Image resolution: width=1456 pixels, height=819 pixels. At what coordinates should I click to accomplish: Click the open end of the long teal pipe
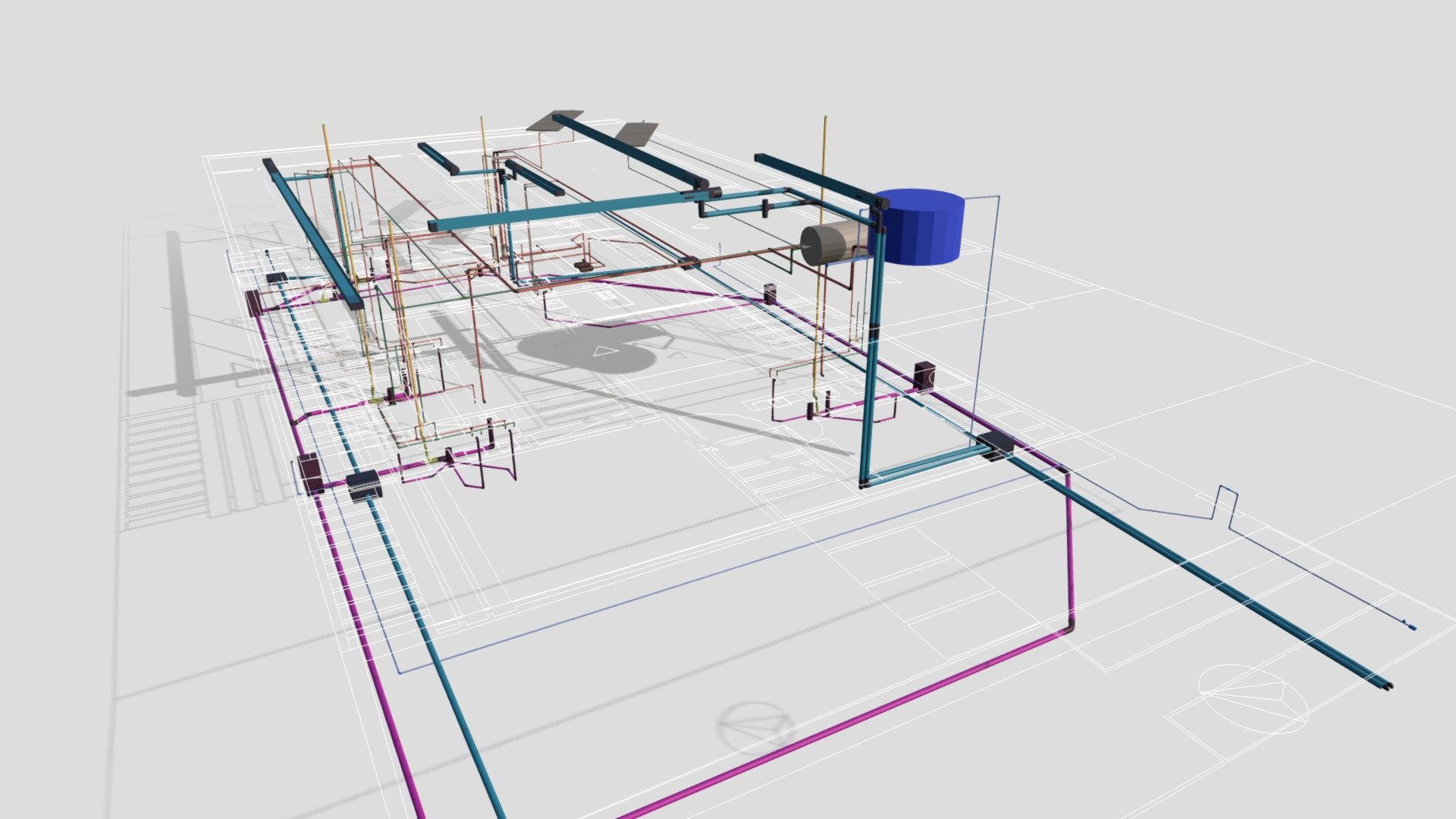click(x=1387, y=685)
